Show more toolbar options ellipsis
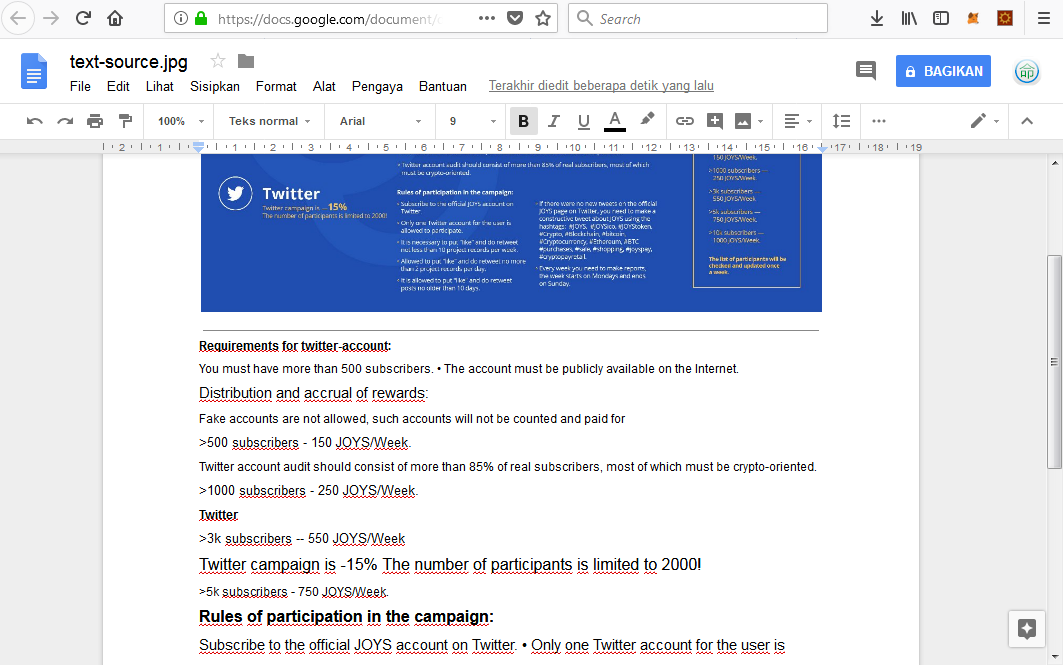 (879, 121)
